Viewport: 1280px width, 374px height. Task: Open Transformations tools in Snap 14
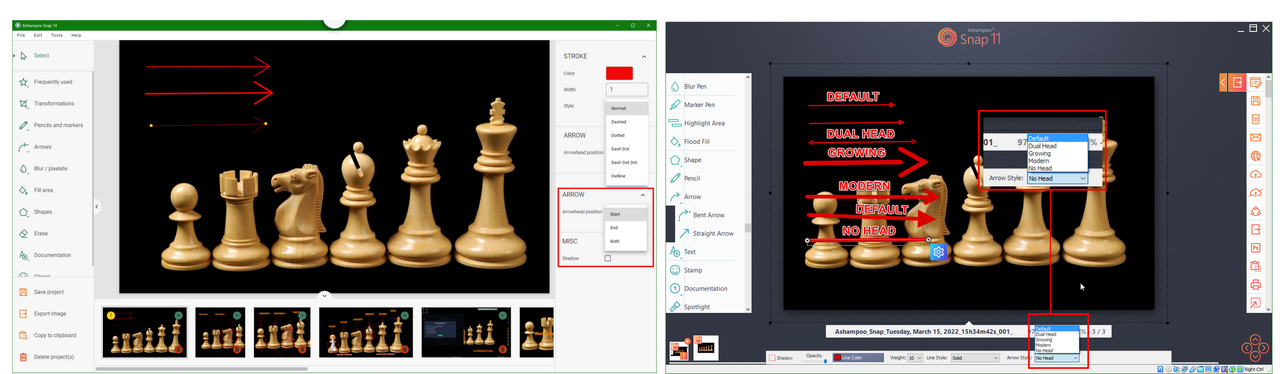pos(47,104)
